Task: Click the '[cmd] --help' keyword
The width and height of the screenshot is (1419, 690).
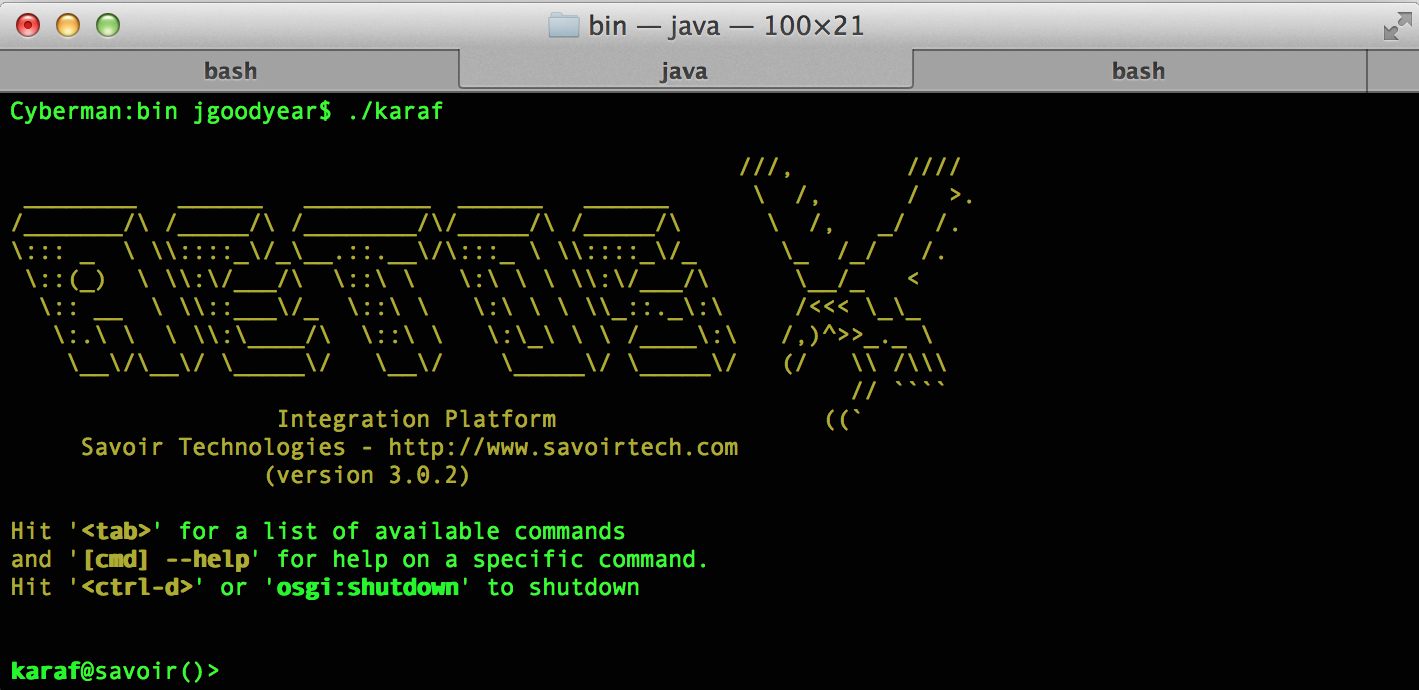Action: tap(165, 559)
